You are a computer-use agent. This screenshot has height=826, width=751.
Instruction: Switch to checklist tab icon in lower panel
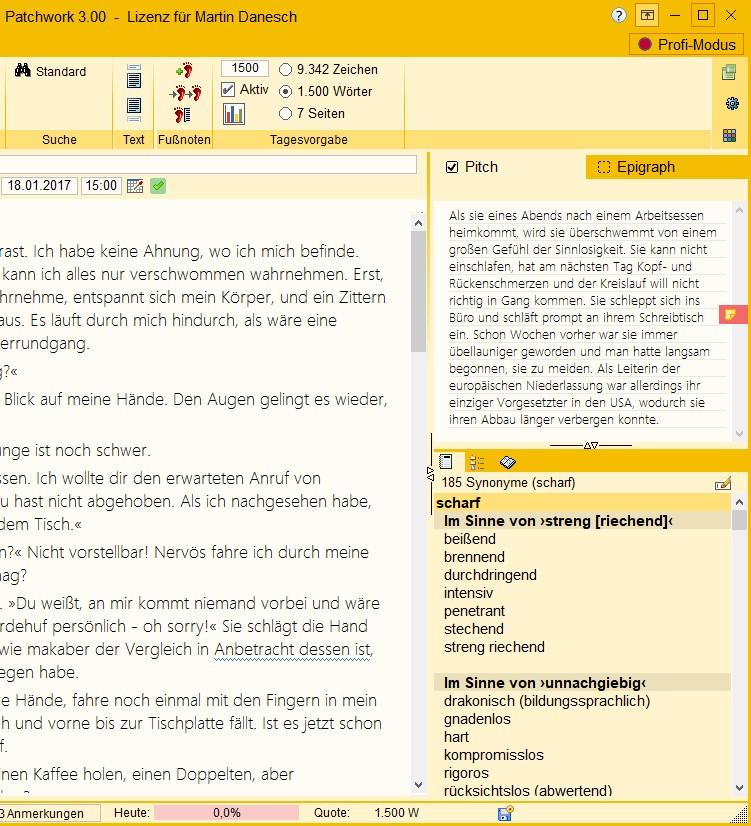[x=477, y=463]
